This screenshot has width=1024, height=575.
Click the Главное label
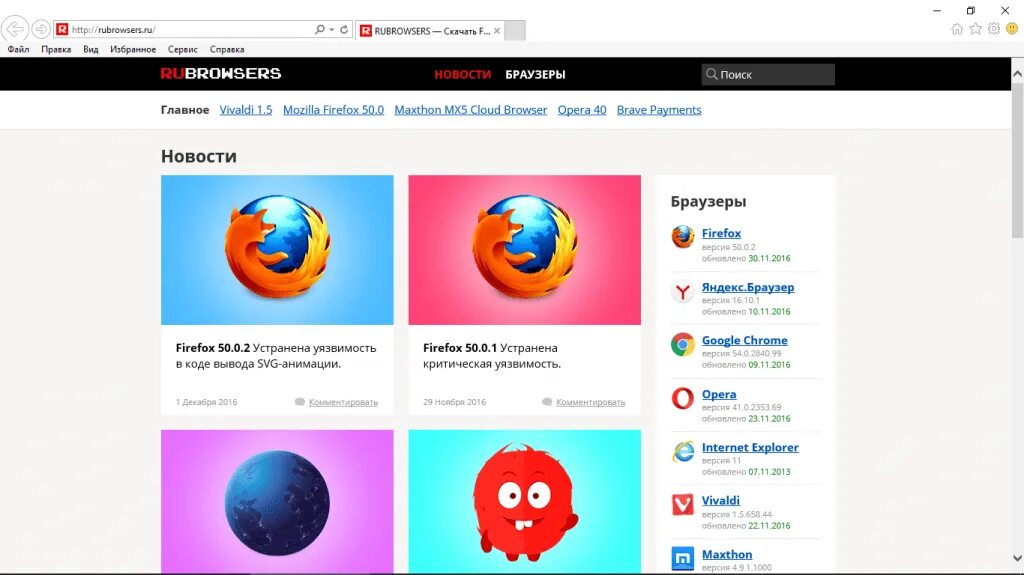click(185, 110)
